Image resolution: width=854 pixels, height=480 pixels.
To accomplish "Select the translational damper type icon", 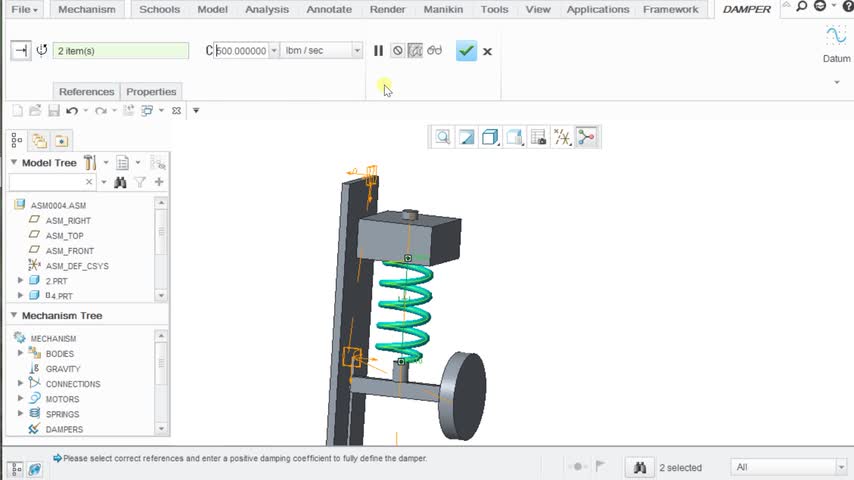I will click(21, 51).
